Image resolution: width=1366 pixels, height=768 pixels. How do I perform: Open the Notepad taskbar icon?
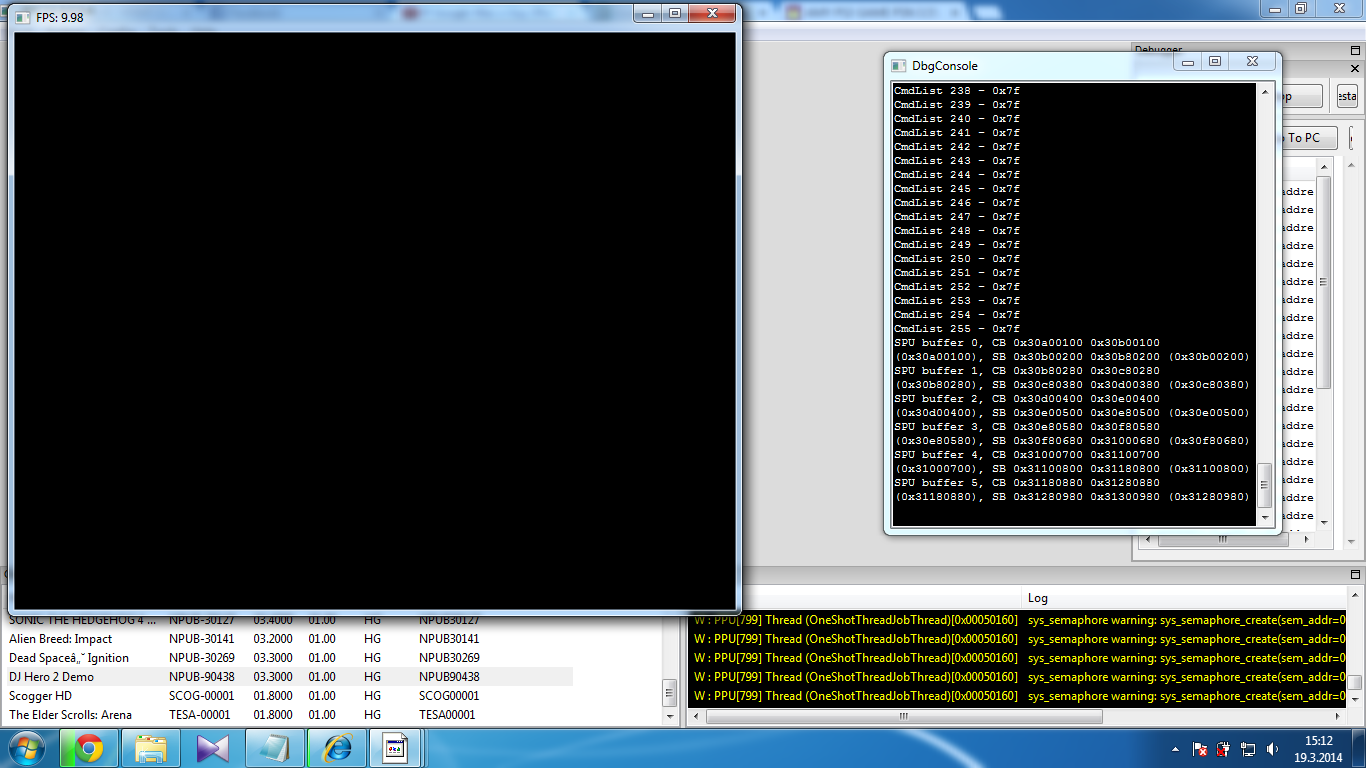(275, 748)
